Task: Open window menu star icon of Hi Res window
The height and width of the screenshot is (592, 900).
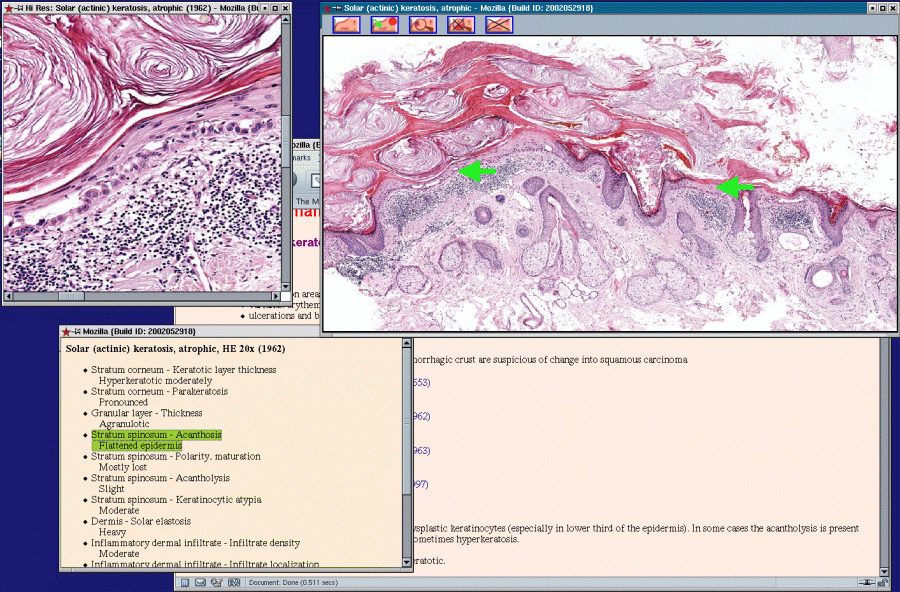Action: [8, 8]
